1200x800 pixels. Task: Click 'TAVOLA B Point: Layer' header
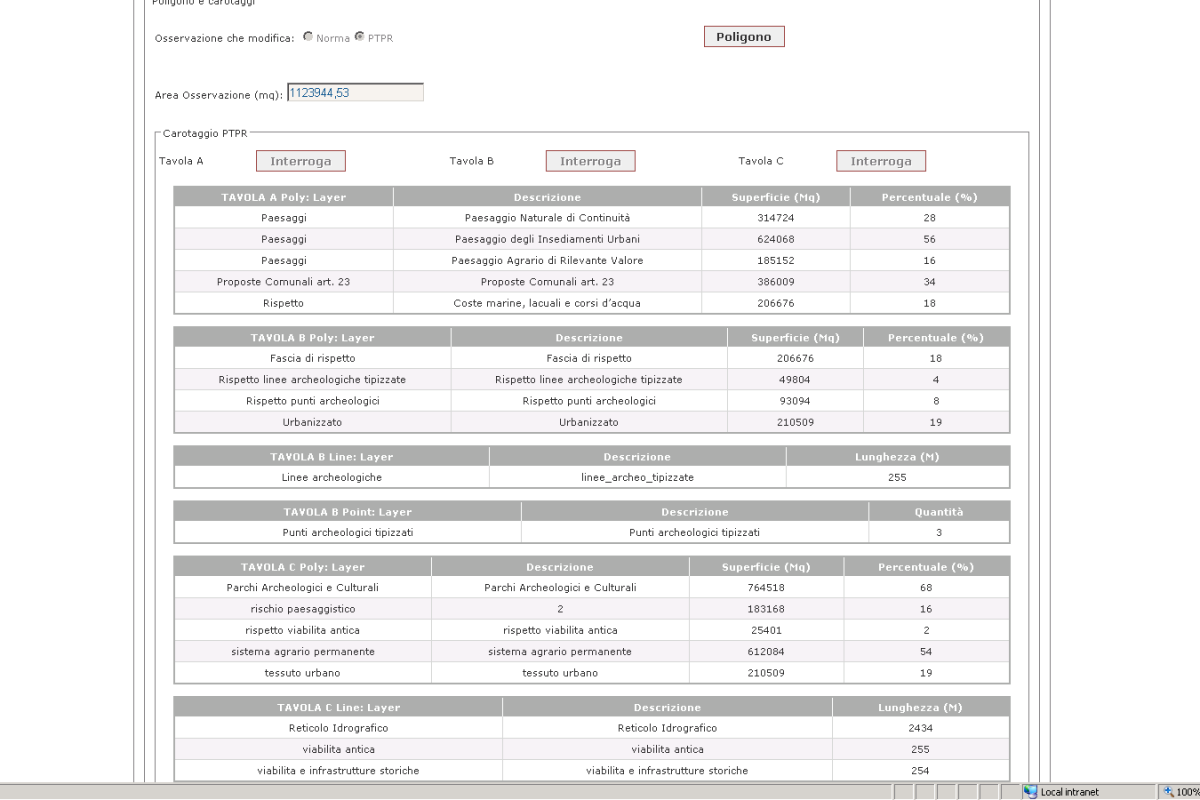tap(348, 512)
